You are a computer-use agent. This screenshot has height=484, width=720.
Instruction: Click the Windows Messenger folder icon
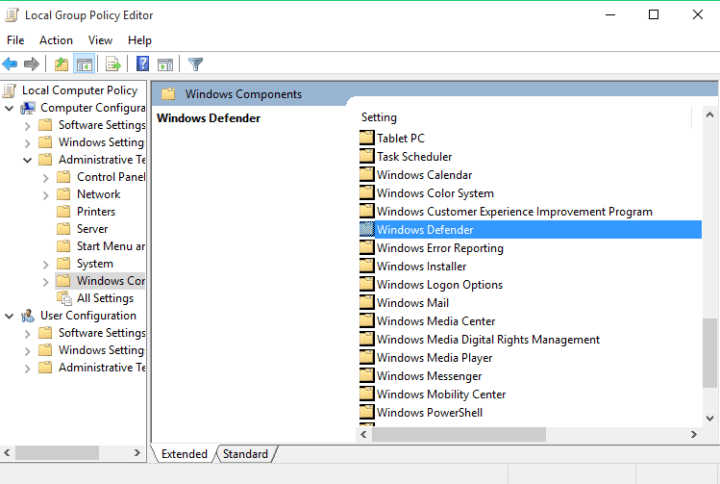(366, 376)
